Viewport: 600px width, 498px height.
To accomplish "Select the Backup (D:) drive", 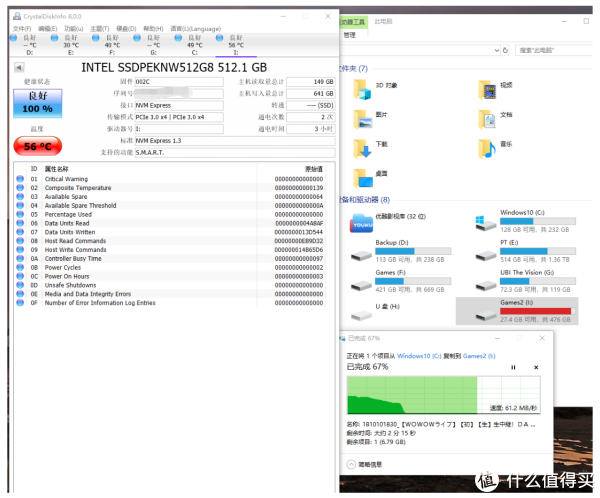I will tap(401, 251).
